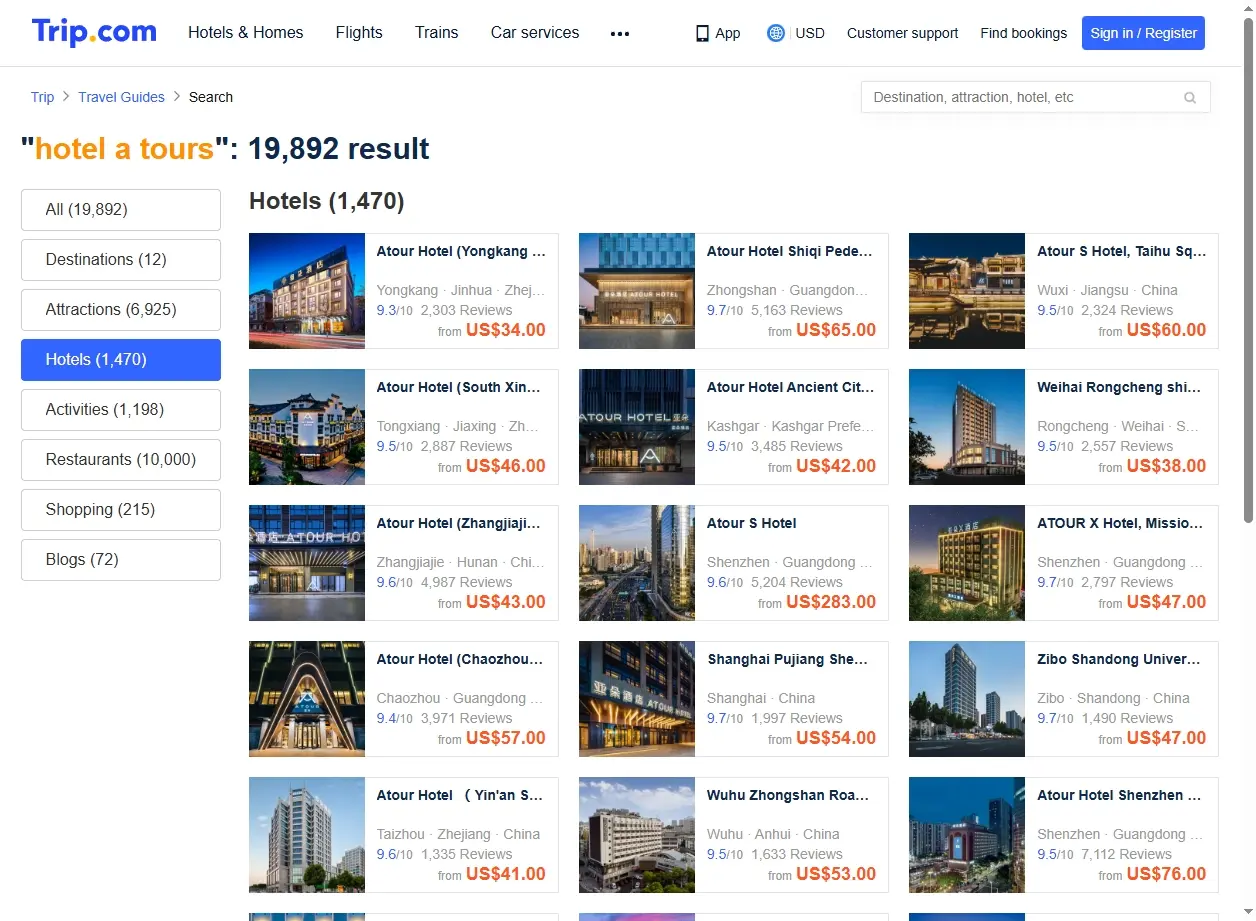Image resolution: width=1256 pixels, height=921 pixels.
Task: Select the Shopping (215) filter
Action: (x=121, y=510)
